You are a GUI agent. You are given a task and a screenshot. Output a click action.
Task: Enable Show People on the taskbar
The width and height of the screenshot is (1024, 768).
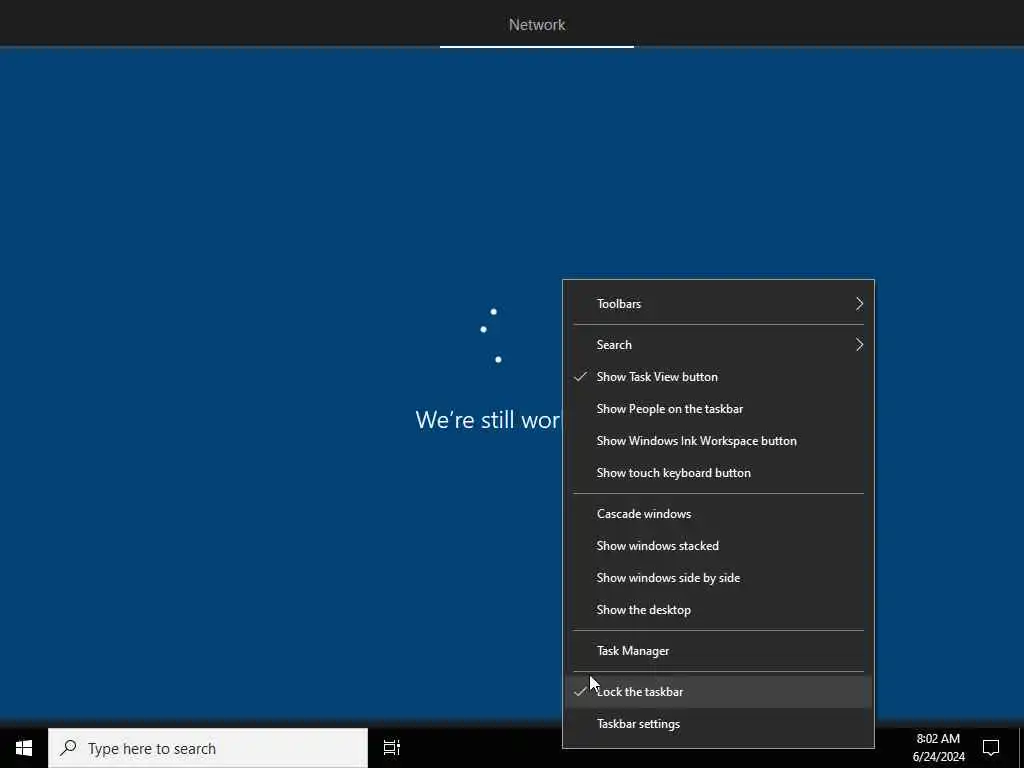718,409
